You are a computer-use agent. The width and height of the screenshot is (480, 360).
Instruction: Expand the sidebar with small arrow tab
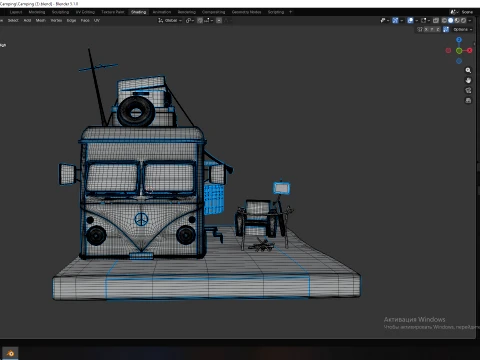click(474, 44)
